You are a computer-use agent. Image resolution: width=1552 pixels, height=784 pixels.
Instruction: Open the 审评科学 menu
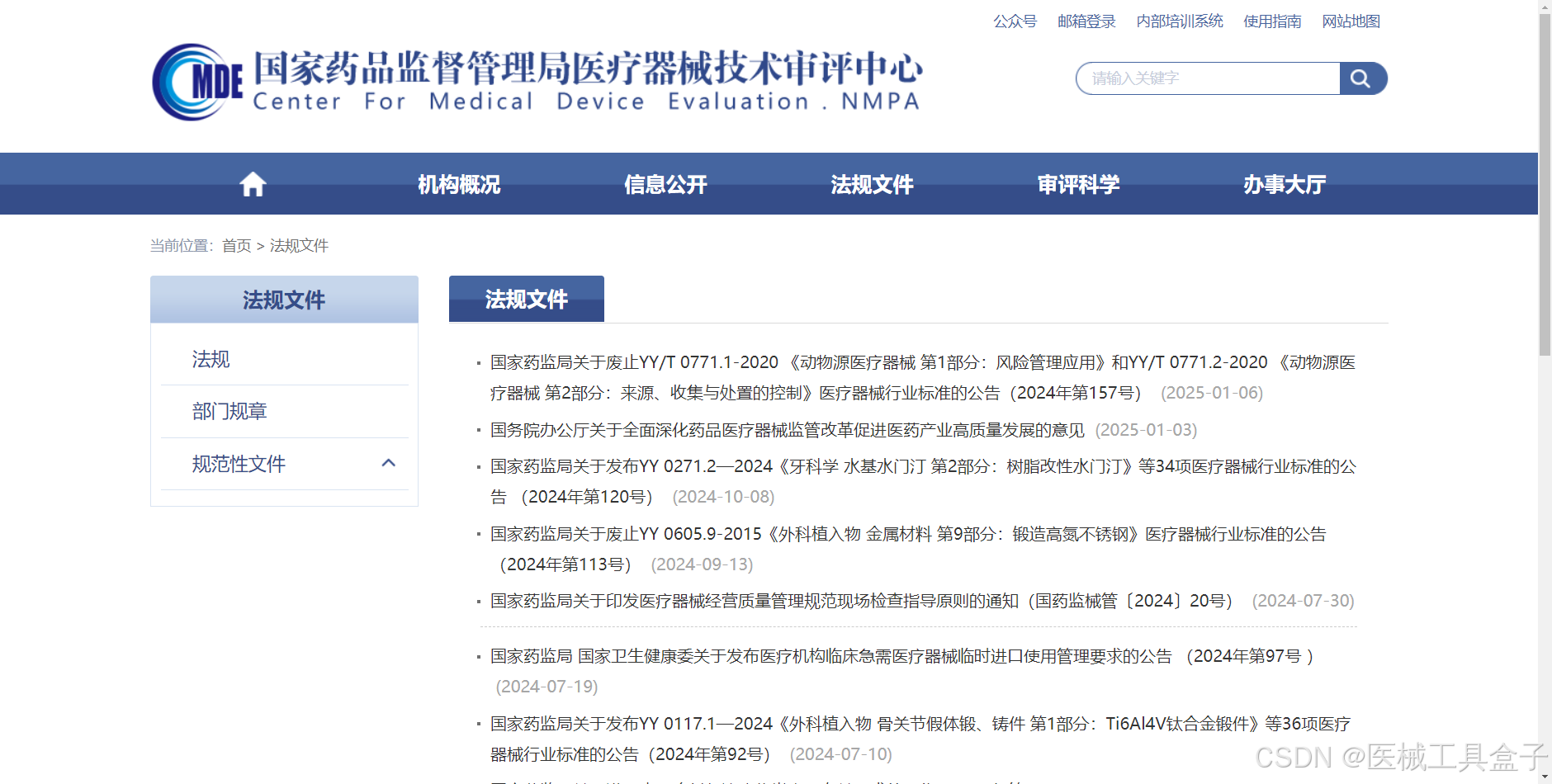pos(1078,184)
